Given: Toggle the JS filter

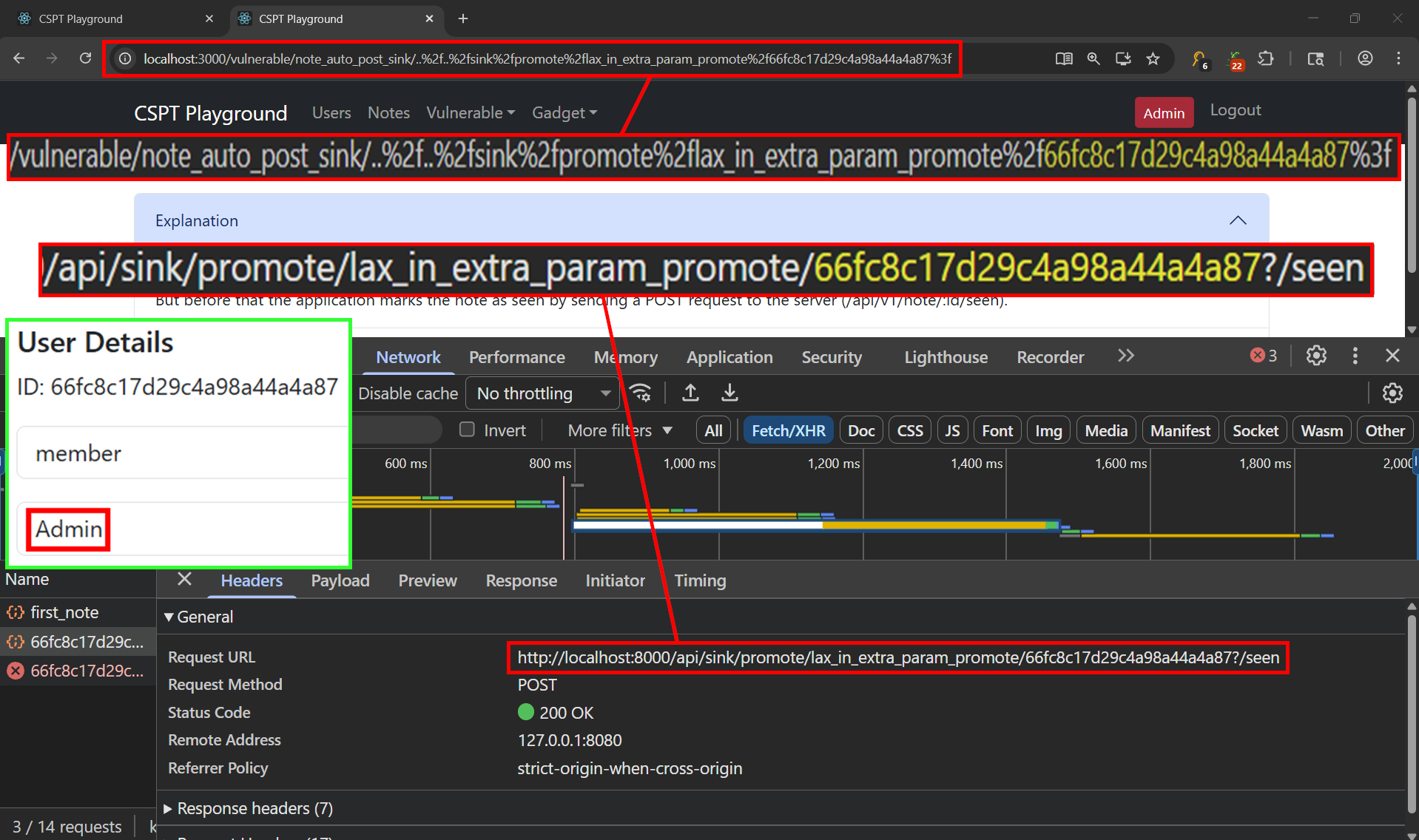Looking at the screenshot, I should 952,430.
